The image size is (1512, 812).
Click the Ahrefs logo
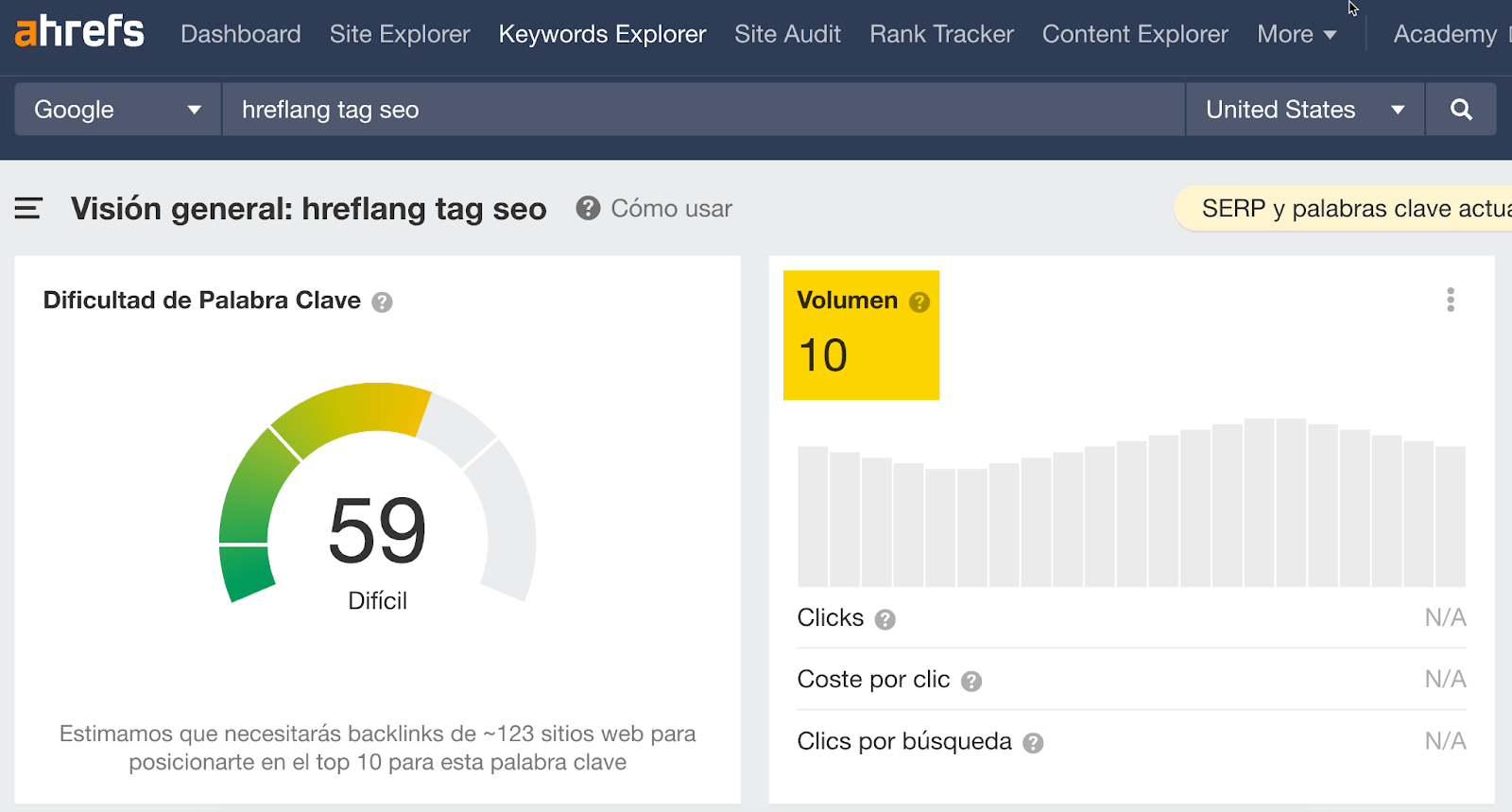point(79,32)
